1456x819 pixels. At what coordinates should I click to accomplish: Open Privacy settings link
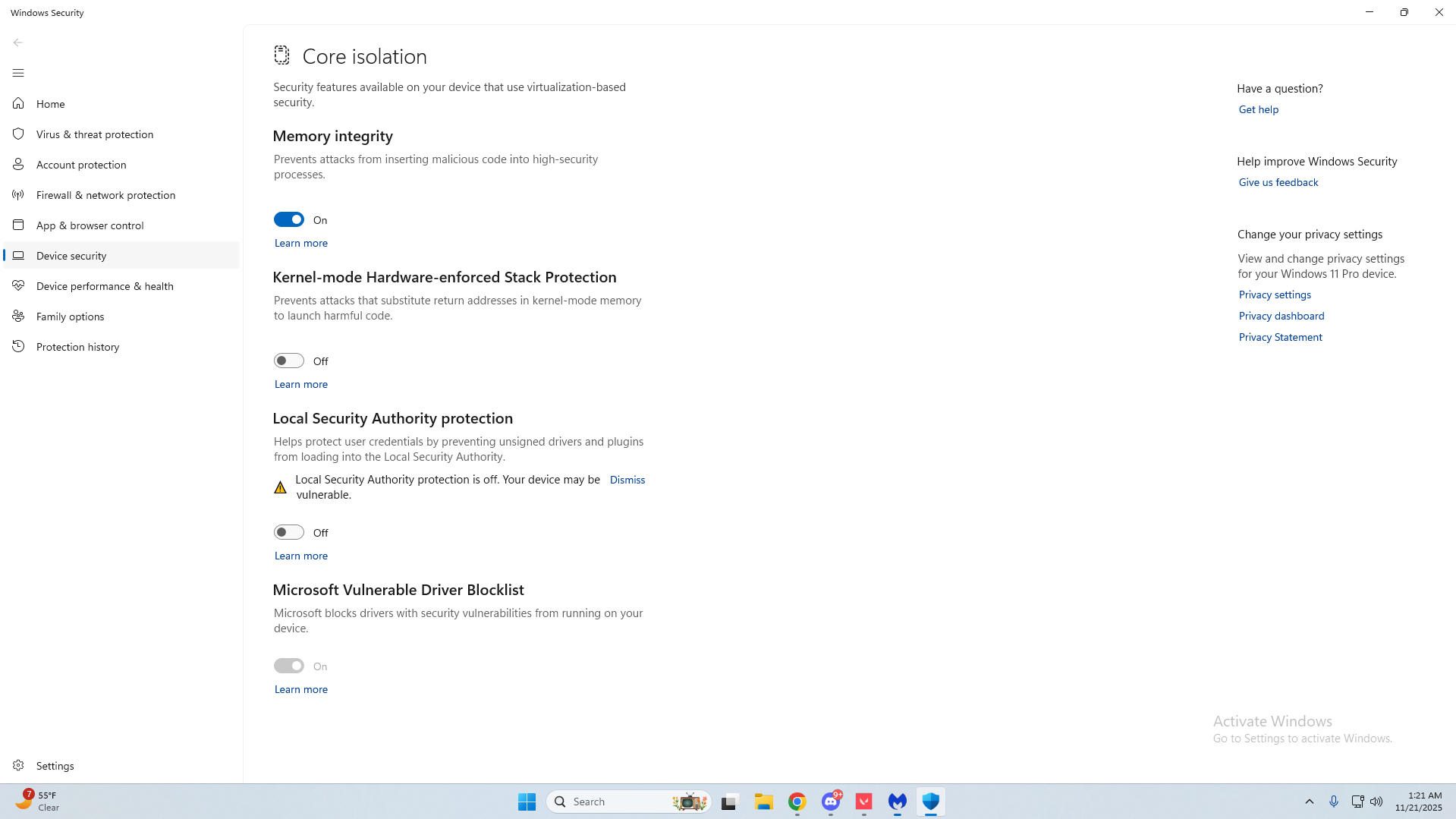click(1275, 295)
